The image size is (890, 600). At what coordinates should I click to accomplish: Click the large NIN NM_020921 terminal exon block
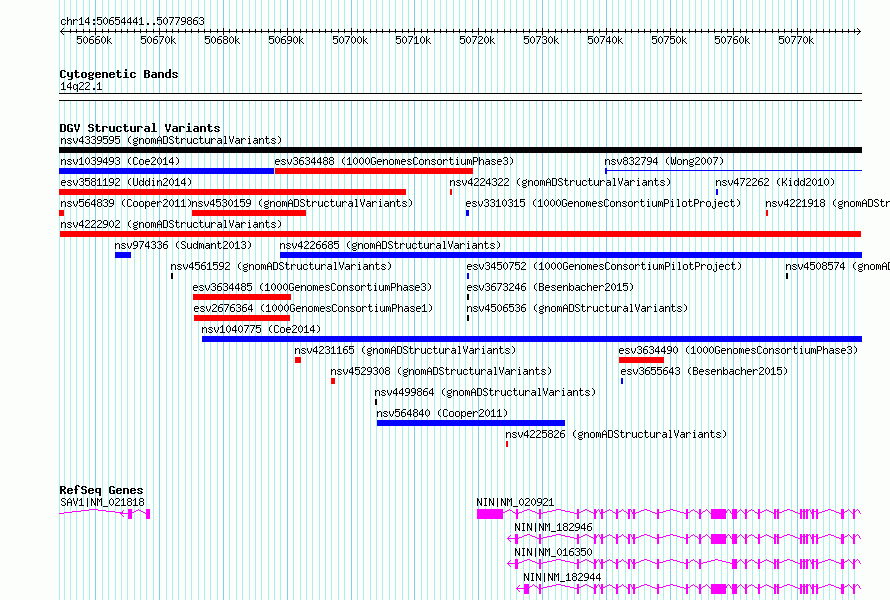489,514
